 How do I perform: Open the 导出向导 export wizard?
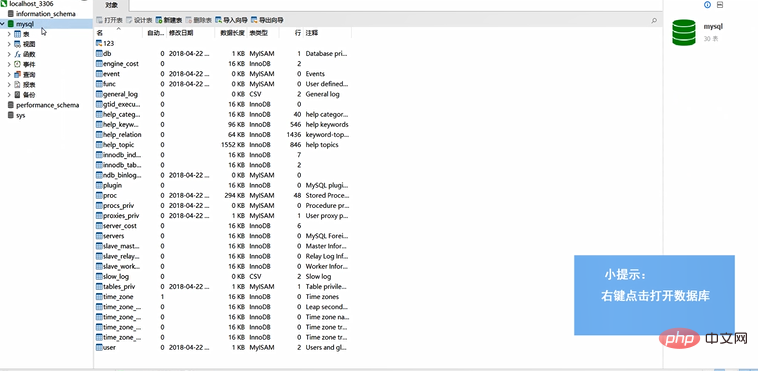(x=267, y=20)
